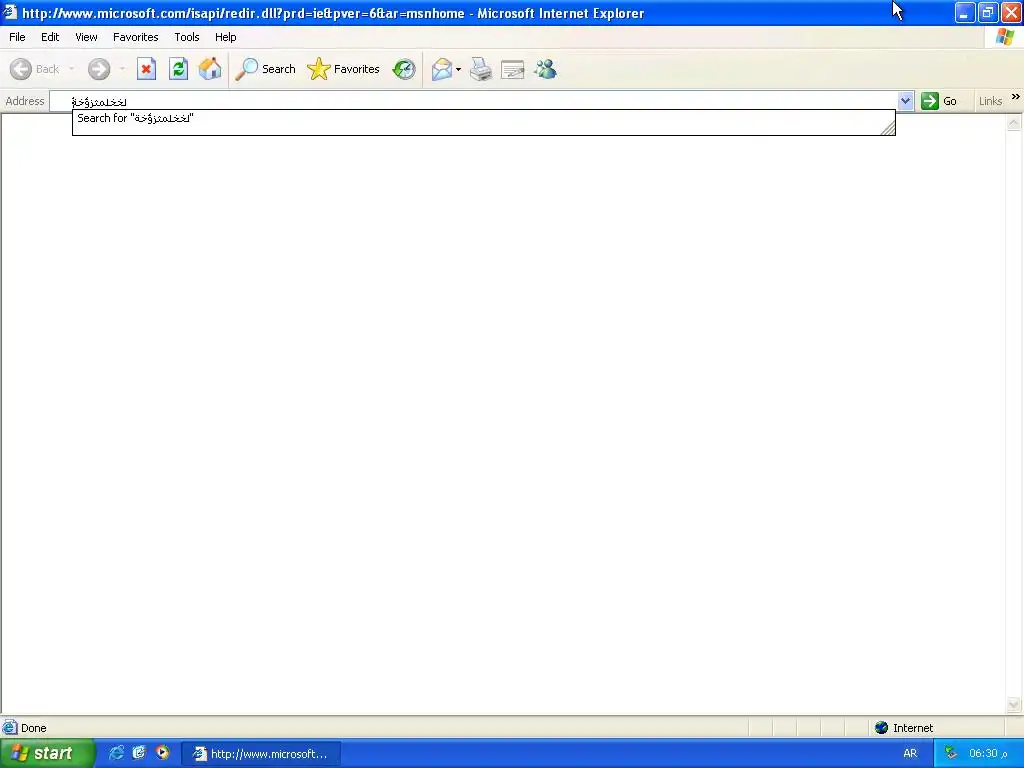Select the microsoft.com taskbar window button
1024x768 pixels.
[x=261, y=754]
